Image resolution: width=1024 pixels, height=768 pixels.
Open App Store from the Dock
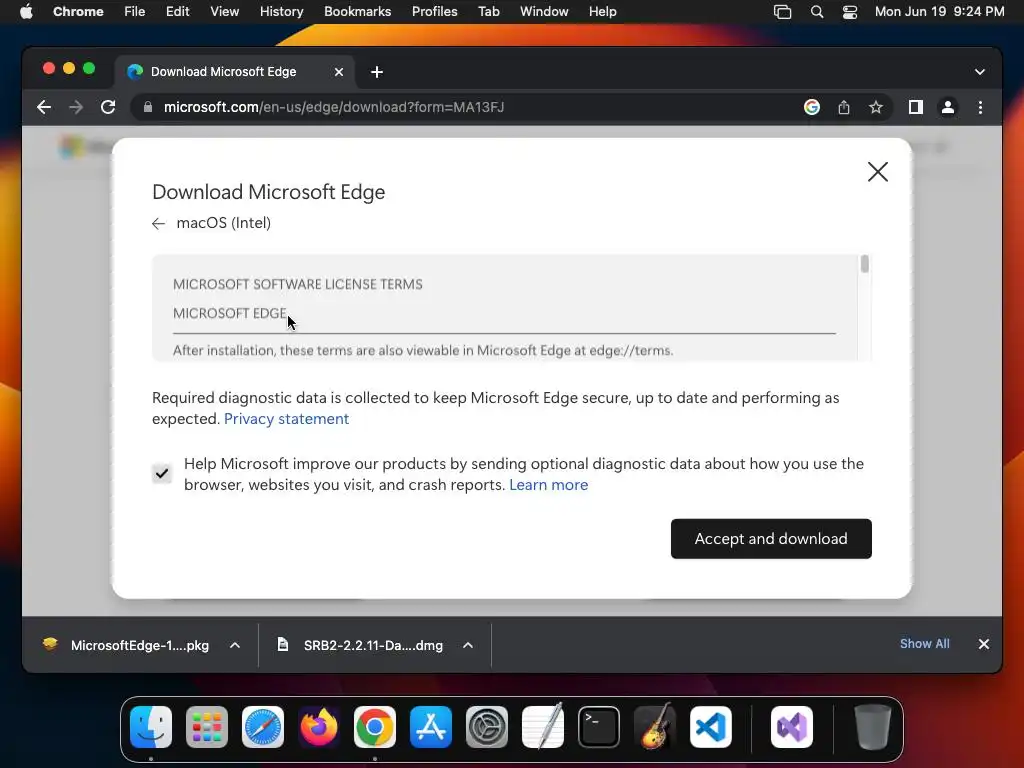431,727
